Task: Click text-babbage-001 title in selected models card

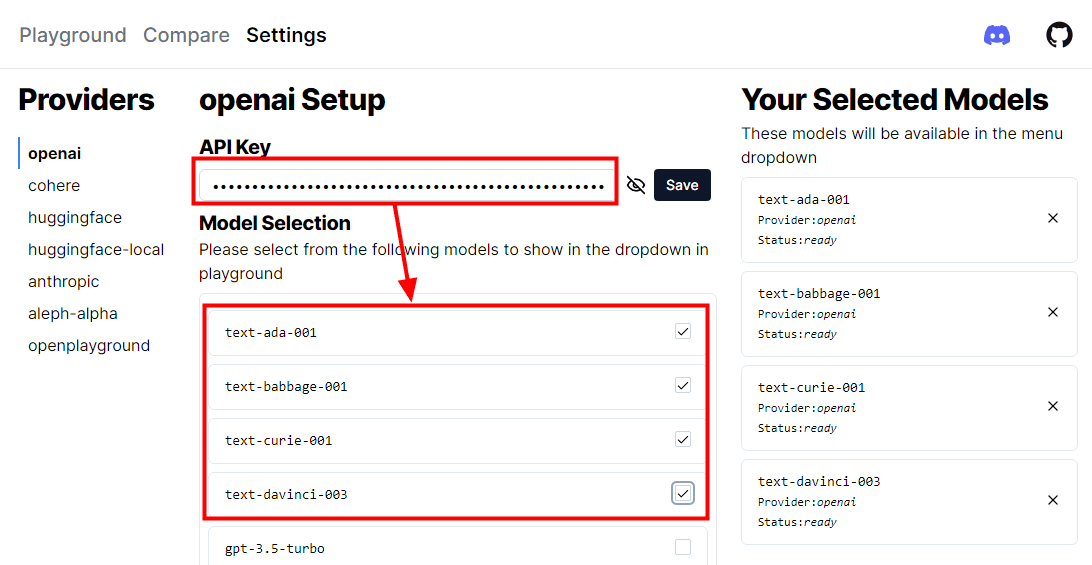Action: point(819,293)
